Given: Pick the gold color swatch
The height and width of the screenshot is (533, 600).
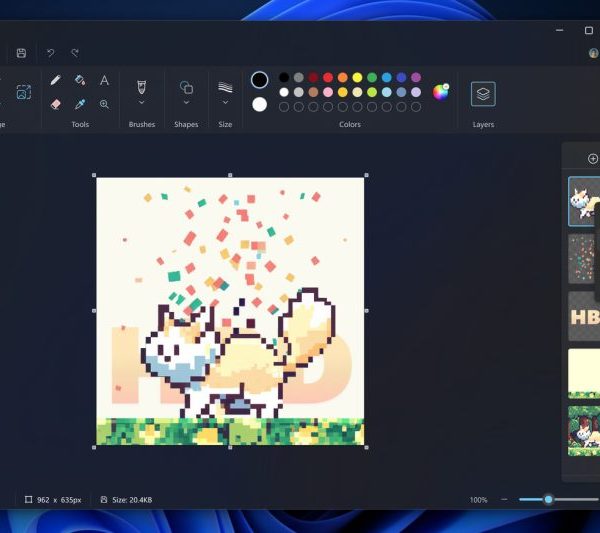Looking at the screenshot, I should click(342, 92).
